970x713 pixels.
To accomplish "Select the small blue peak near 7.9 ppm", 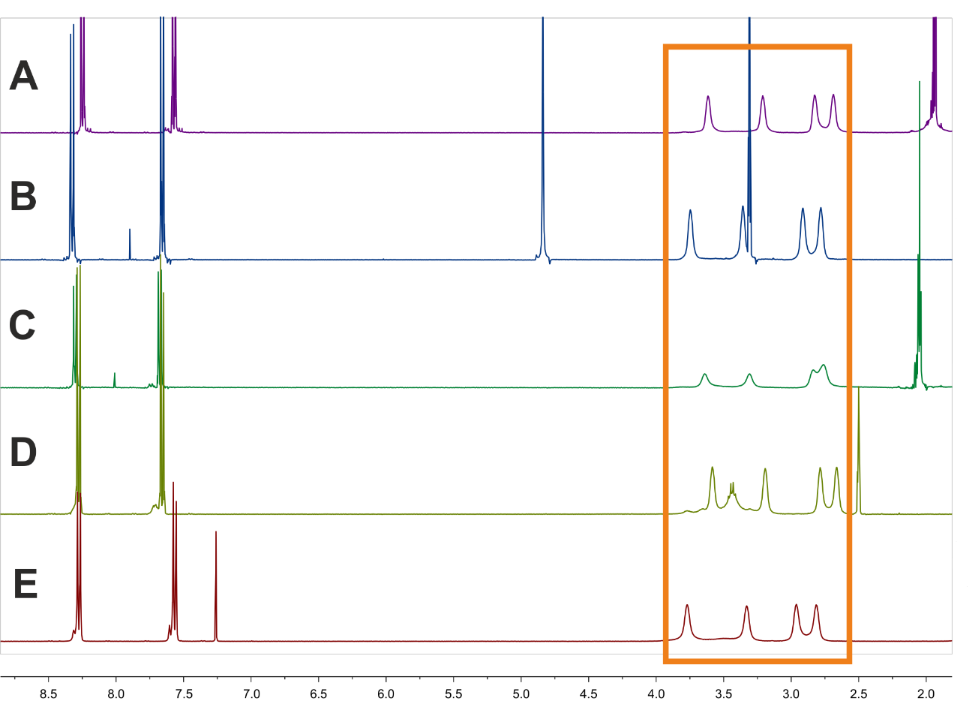I will pos(130,244).
